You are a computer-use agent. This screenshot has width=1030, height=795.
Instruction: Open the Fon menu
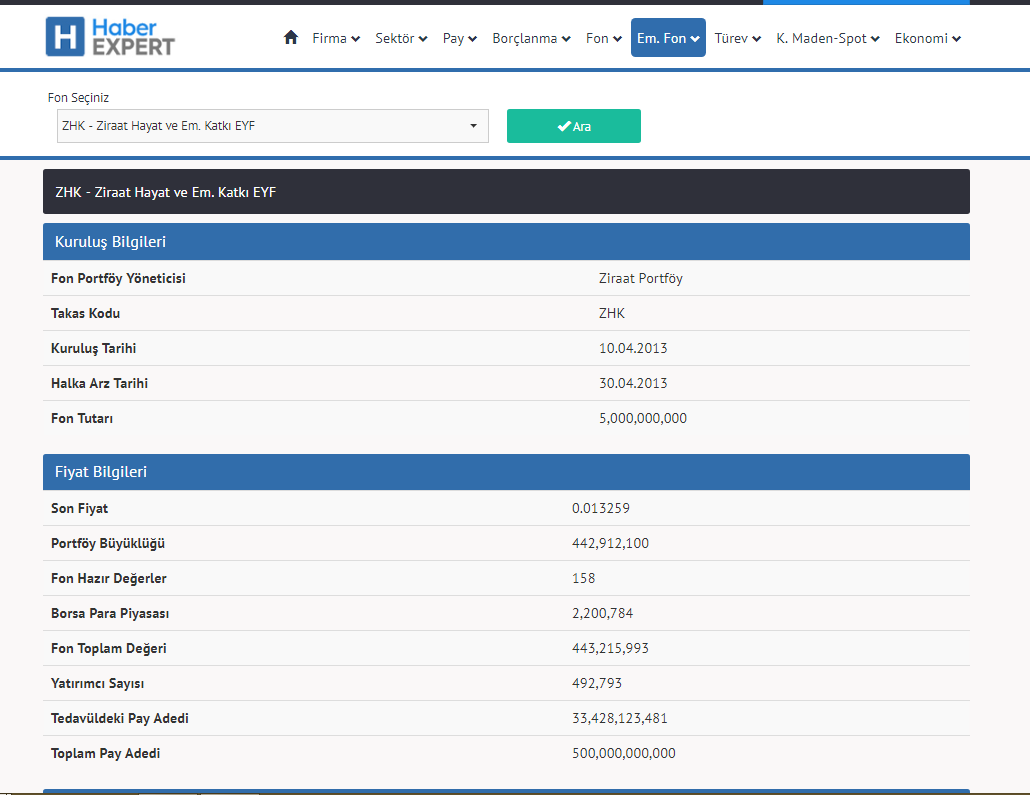[603, 38]
